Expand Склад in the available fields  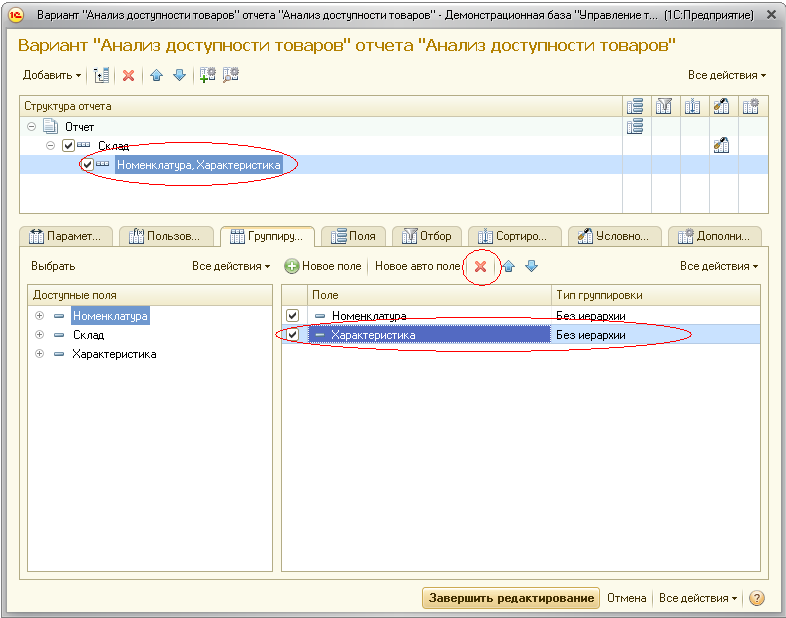pos(40,335)
